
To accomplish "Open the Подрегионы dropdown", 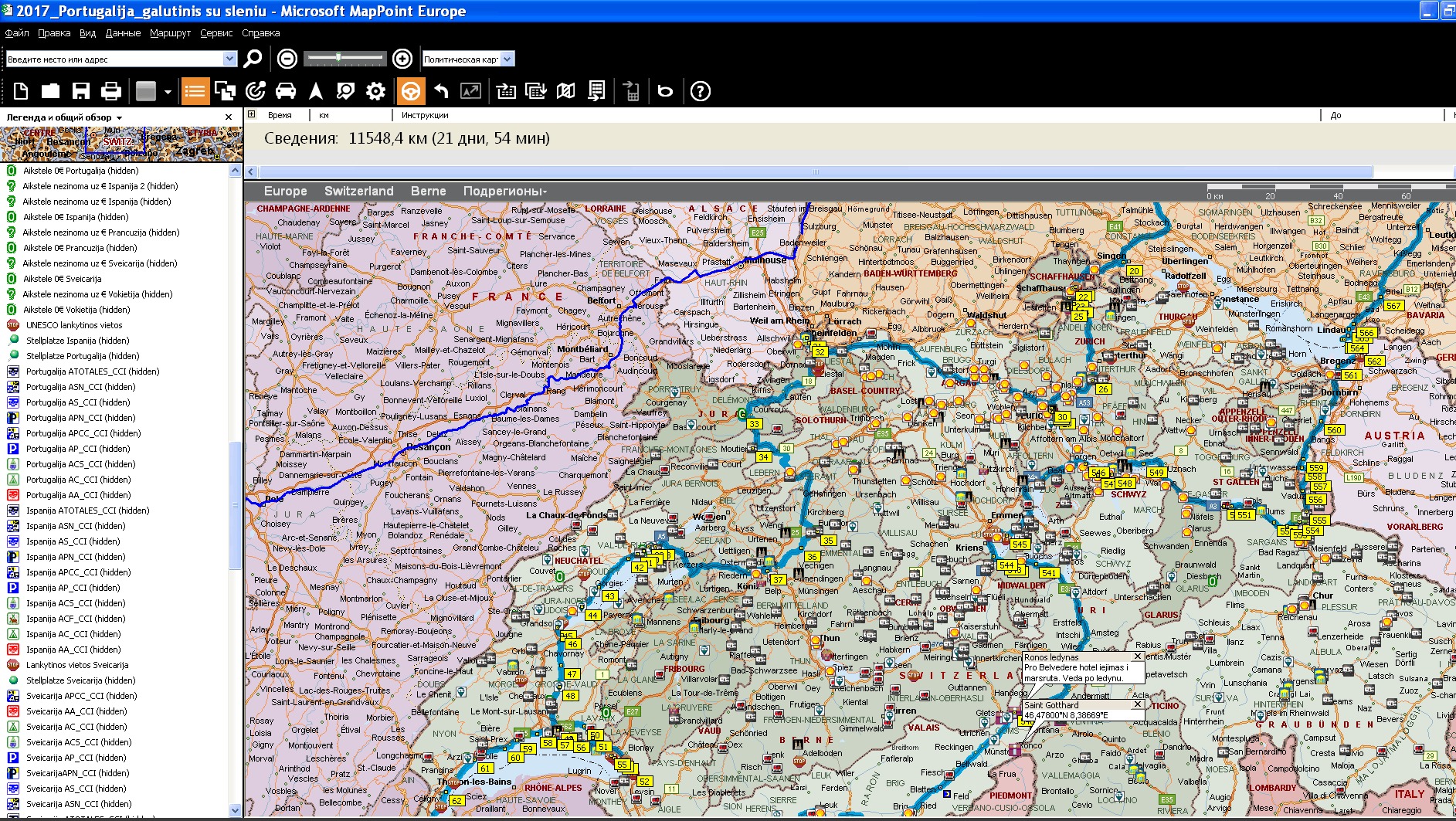I will click(x=504, y=192).
